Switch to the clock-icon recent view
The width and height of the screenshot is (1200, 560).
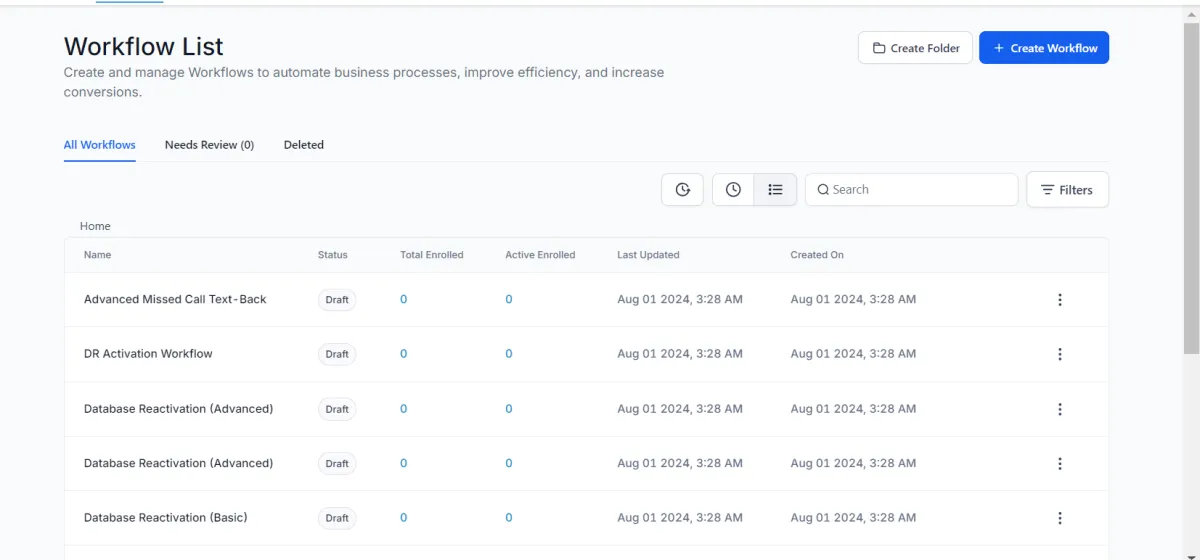coord(733,190)
